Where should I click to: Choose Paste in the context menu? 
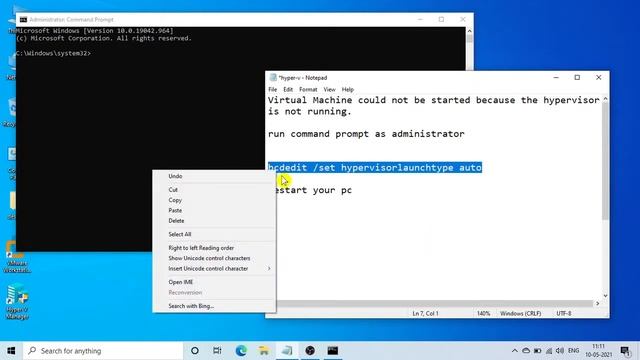pos(214,210)
